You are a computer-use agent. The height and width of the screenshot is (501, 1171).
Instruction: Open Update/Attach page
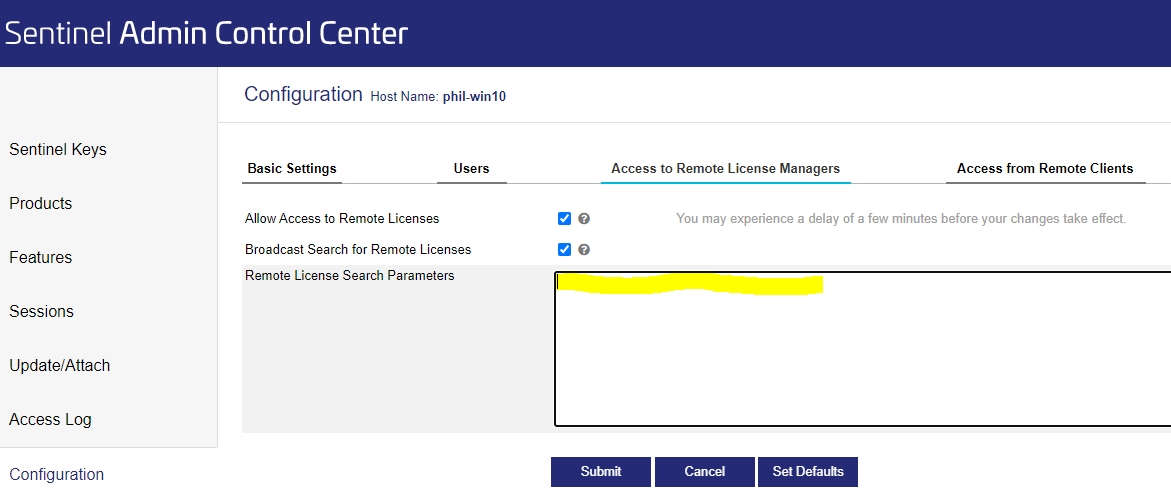pyautogui.click(x=60, y=366)
